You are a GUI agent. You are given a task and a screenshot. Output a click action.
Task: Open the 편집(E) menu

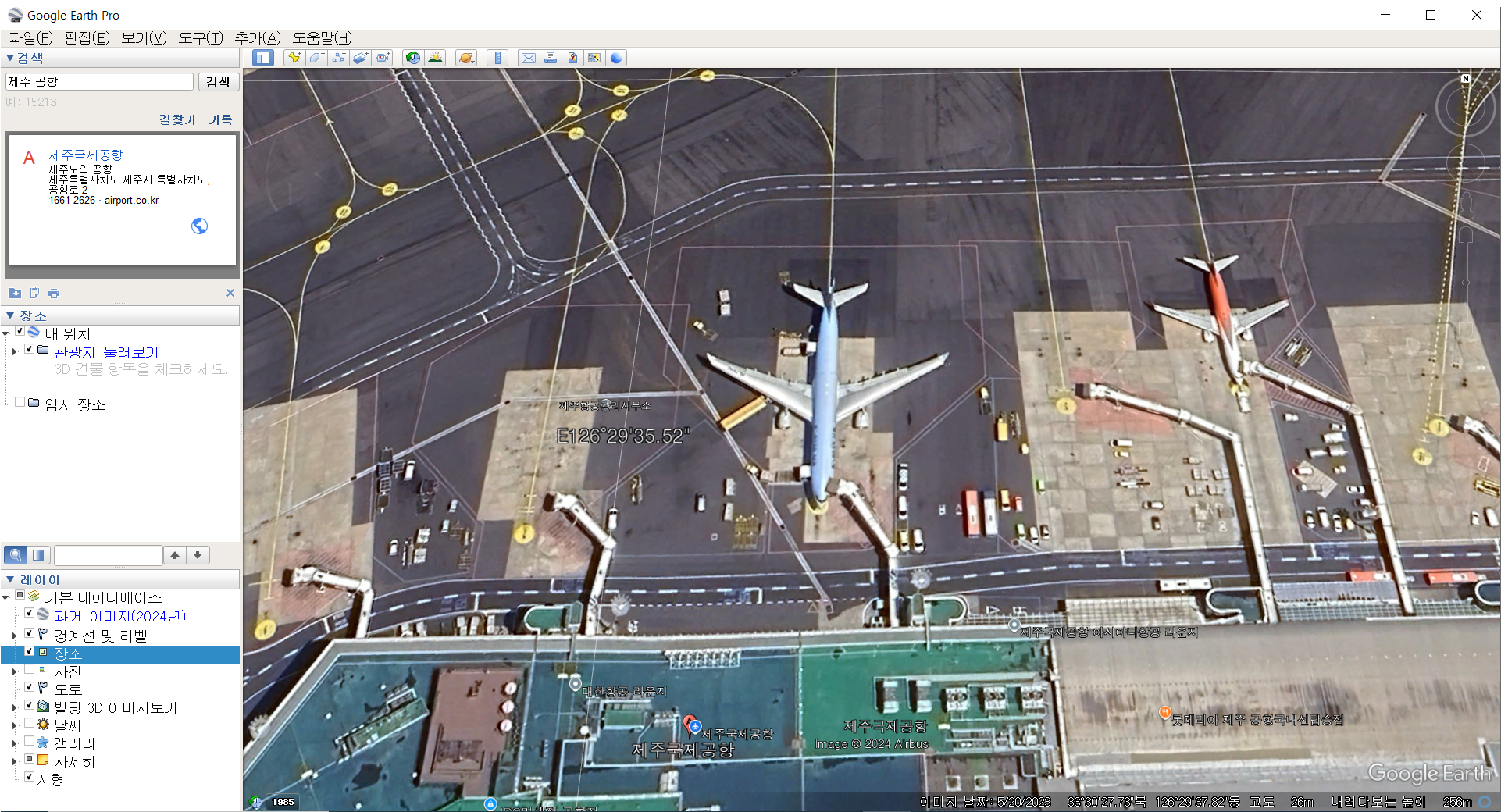point(87,37)
